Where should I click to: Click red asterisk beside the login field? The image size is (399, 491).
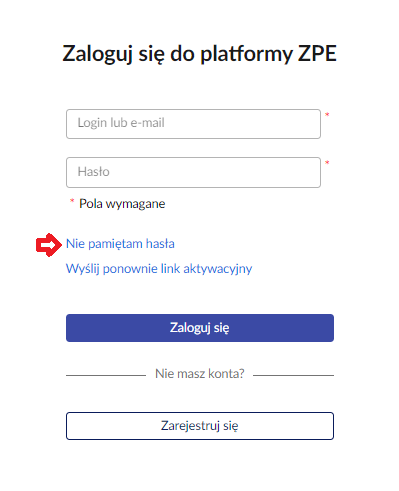327,115
